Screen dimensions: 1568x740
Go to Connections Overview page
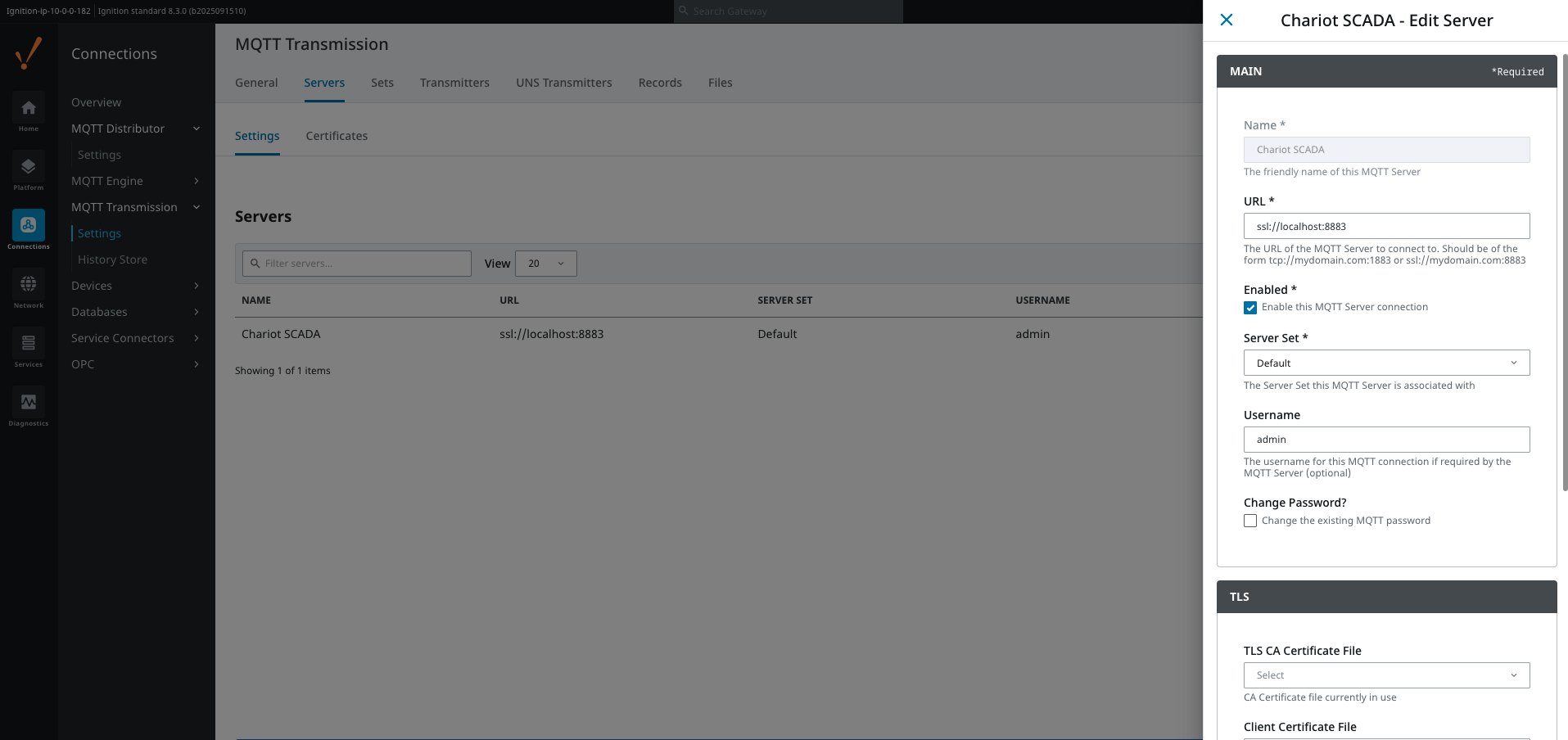(96, 102)
